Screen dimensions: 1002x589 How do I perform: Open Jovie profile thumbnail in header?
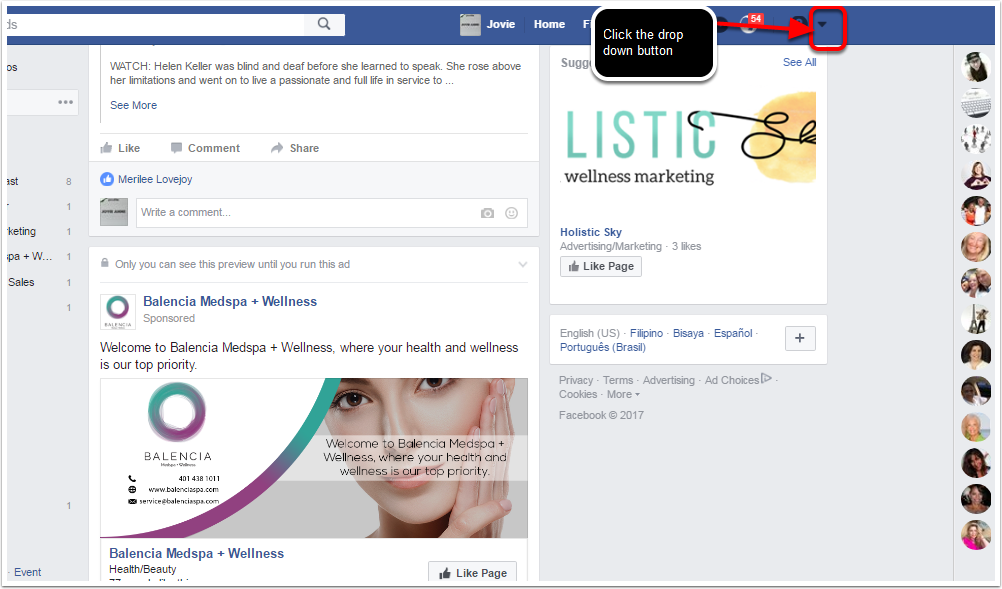470,24
